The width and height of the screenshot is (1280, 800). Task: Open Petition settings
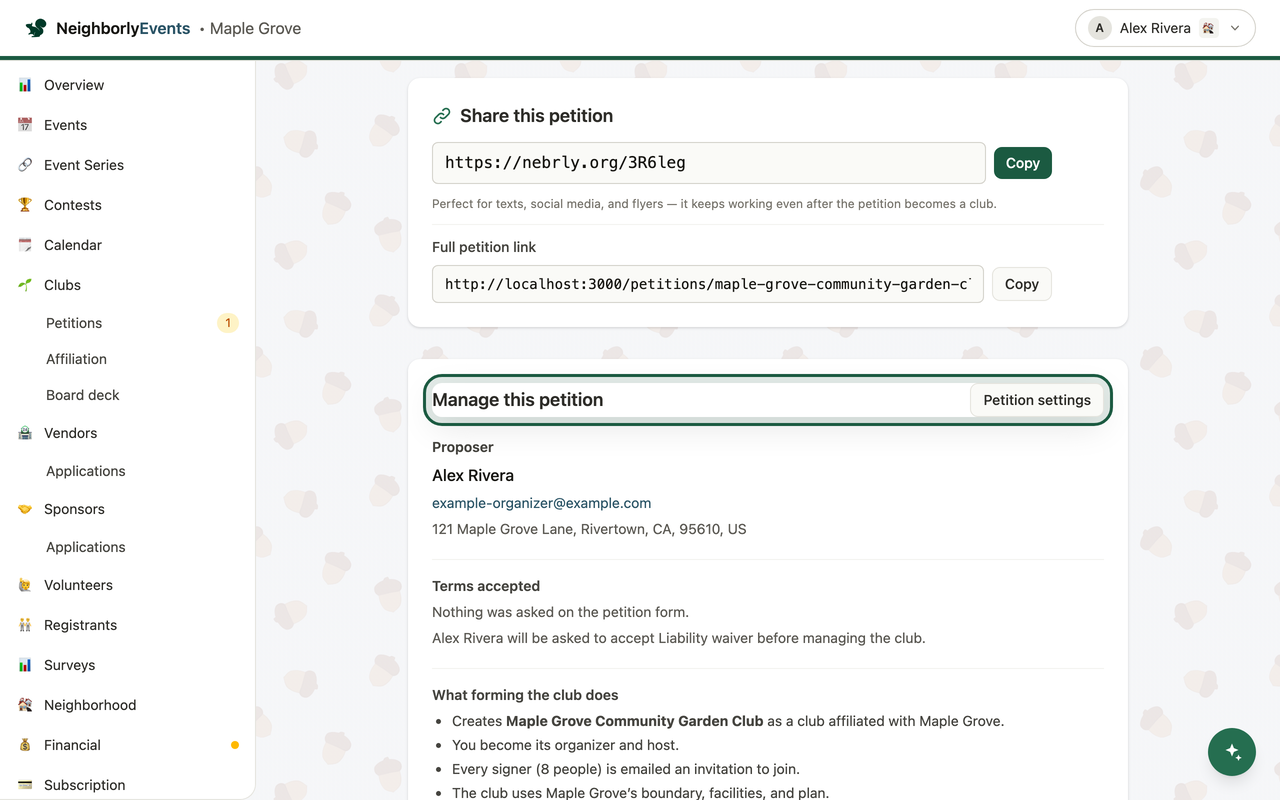(x=1037, y=400)
